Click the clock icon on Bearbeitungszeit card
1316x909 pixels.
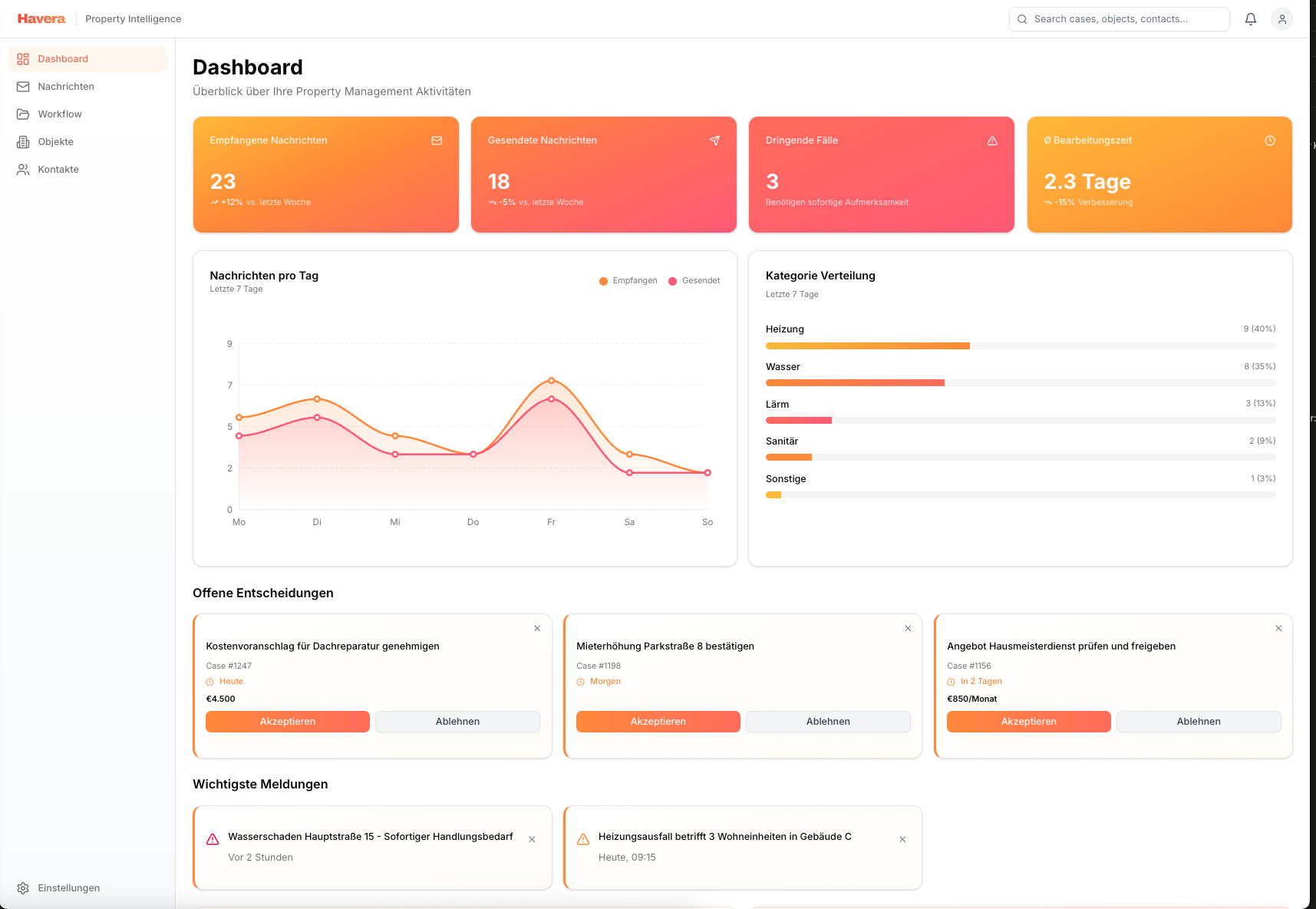coord(1269,140)
